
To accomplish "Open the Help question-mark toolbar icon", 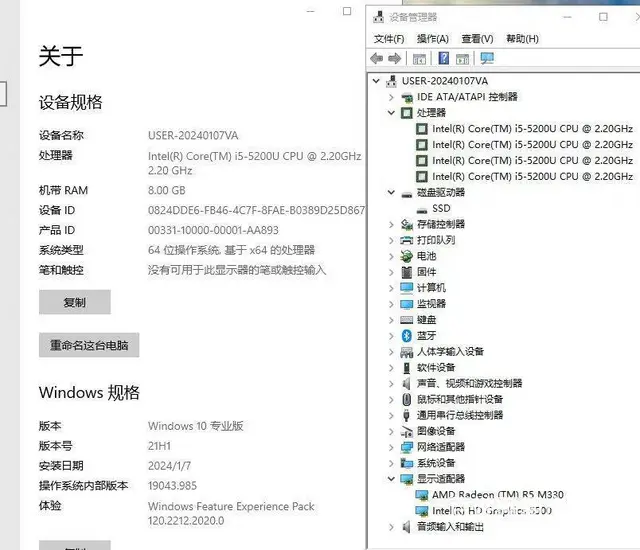I will [x=444, y=58].
